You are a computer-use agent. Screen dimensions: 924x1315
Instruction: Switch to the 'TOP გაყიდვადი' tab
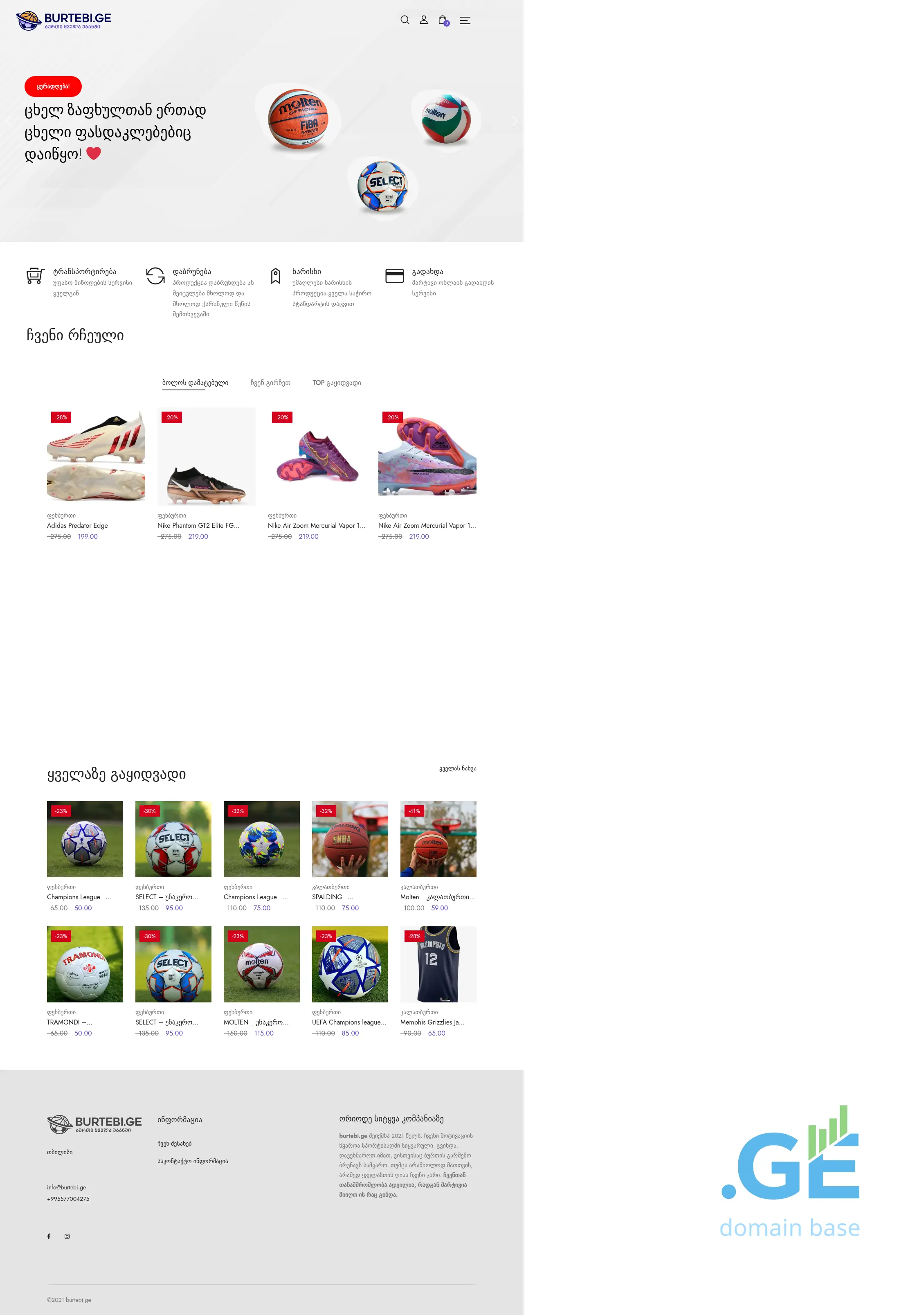tap(337, 383)
